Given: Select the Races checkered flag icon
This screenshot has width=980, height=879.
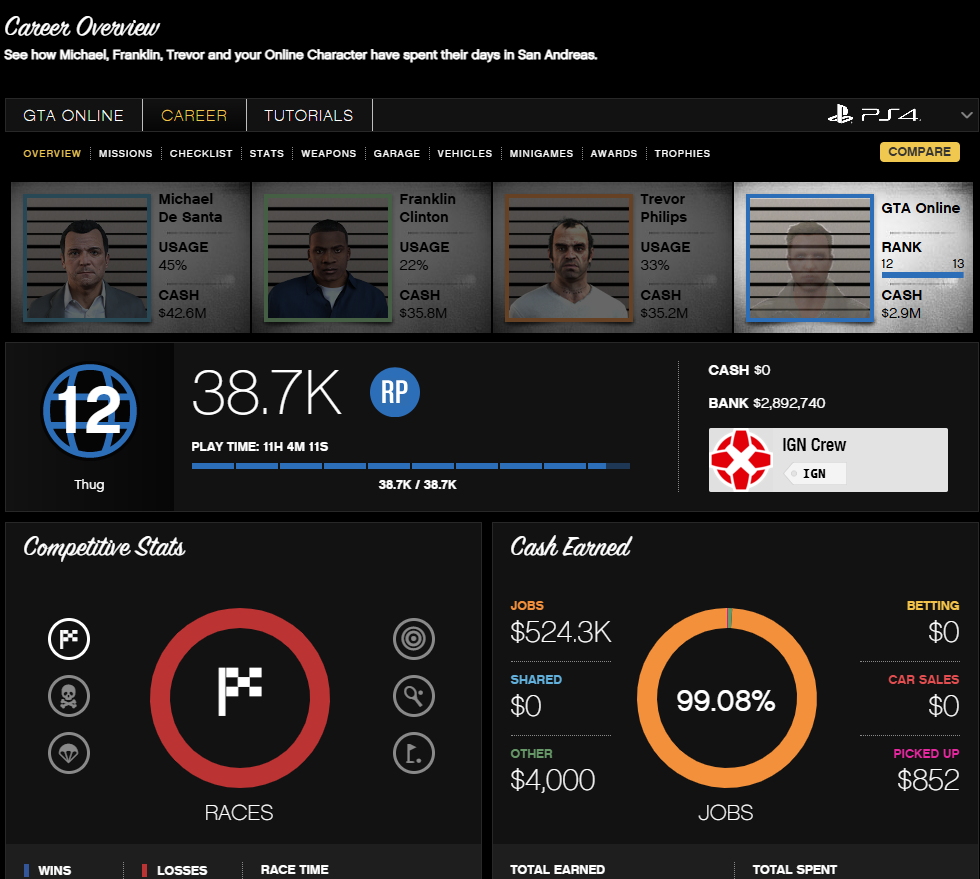Looking at the screenshot, I should click(x=69, y=639).
